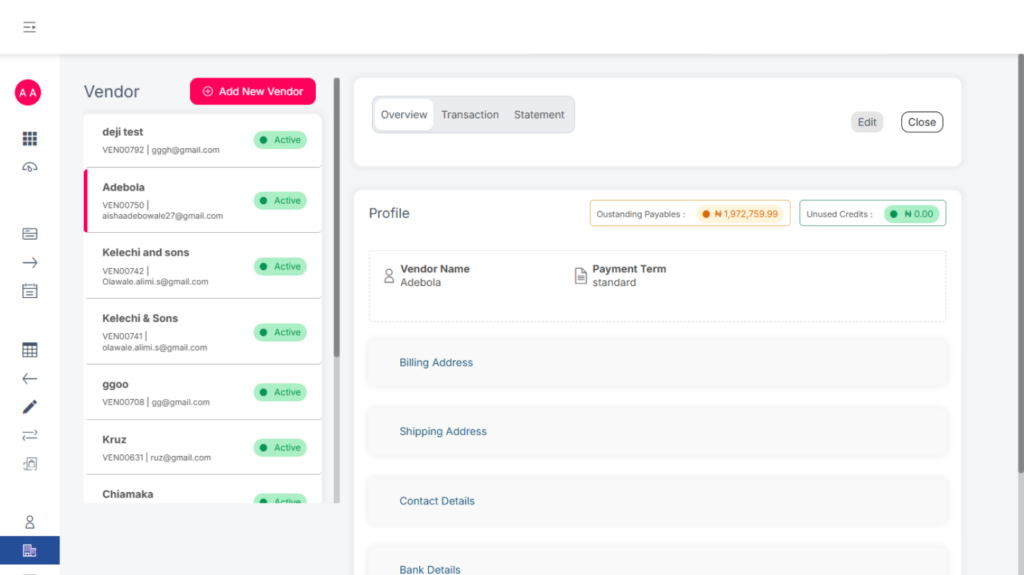
Task: Click the left arrow sidebar icon
Action: [30, 379]
